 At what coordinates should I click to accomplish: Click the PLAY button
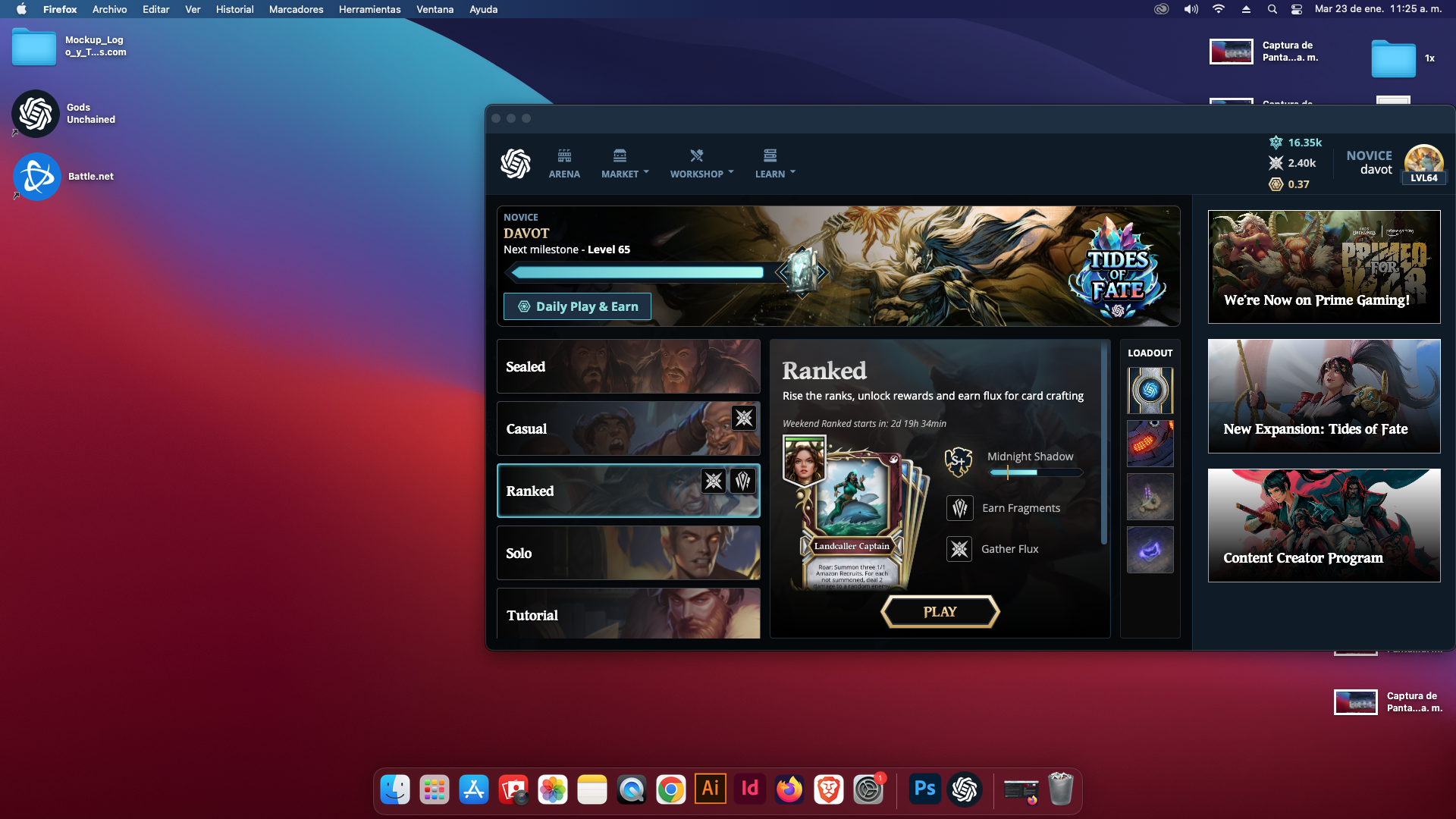pyautogui.click(x=940, y=612)
